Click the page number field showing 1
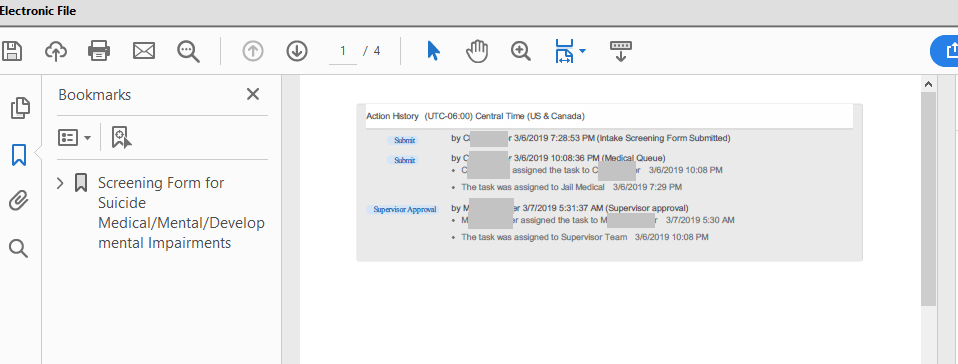Screen dimensions: 958x364 (x=343, y=51)
